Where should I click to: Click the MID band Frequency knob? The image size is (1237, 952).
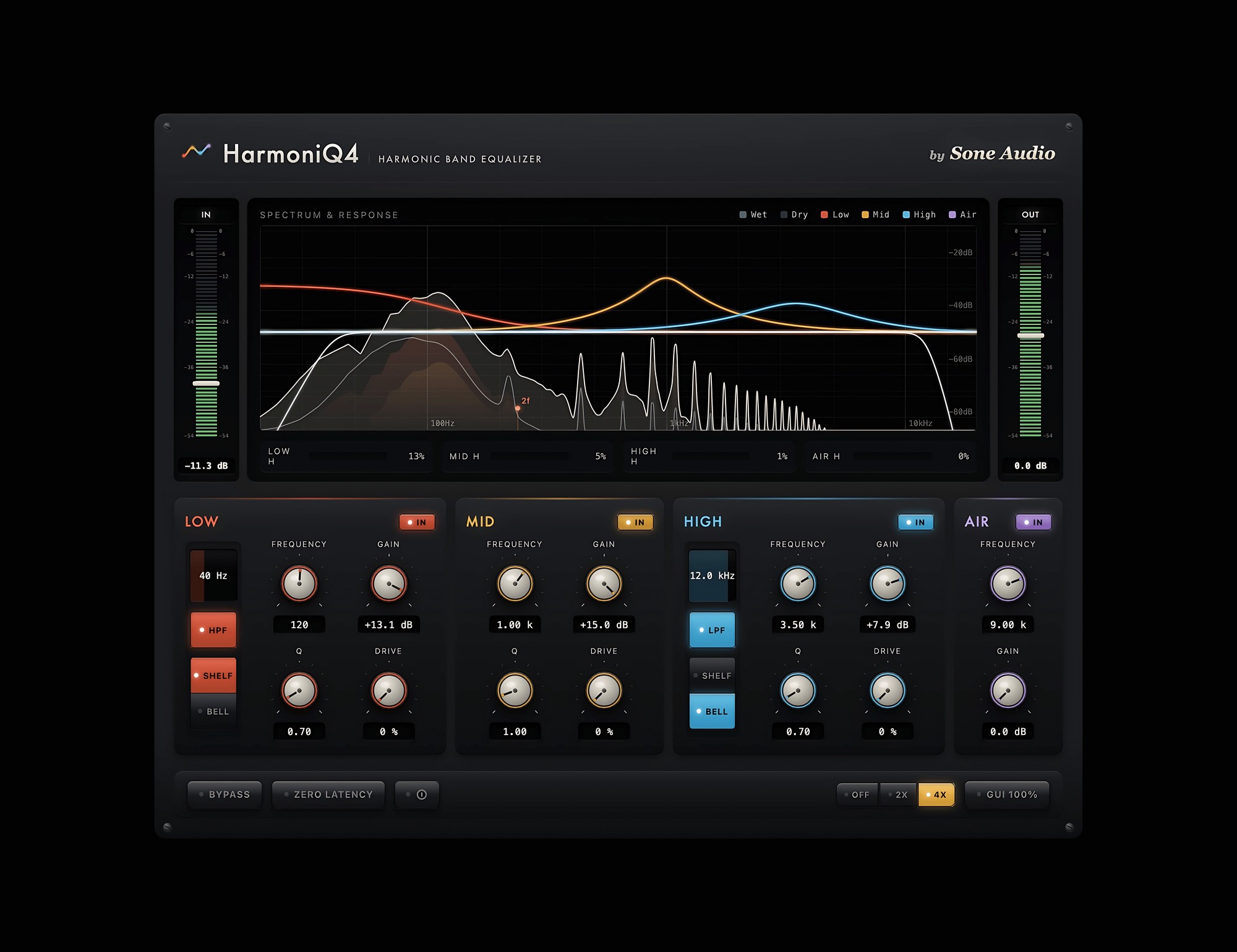pos(515,583)
